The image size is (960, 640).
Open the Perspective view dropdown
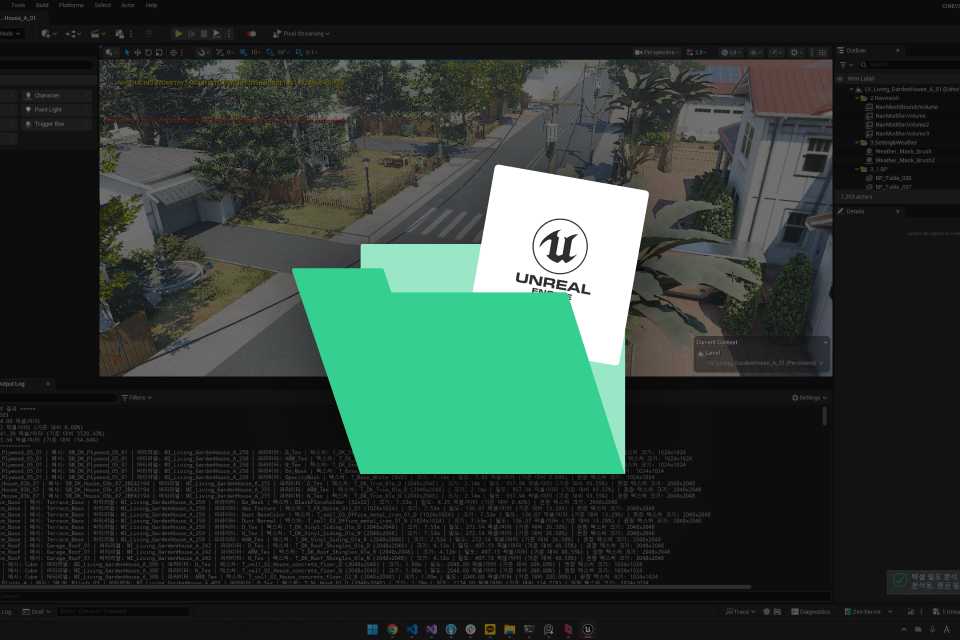point(657,52)
